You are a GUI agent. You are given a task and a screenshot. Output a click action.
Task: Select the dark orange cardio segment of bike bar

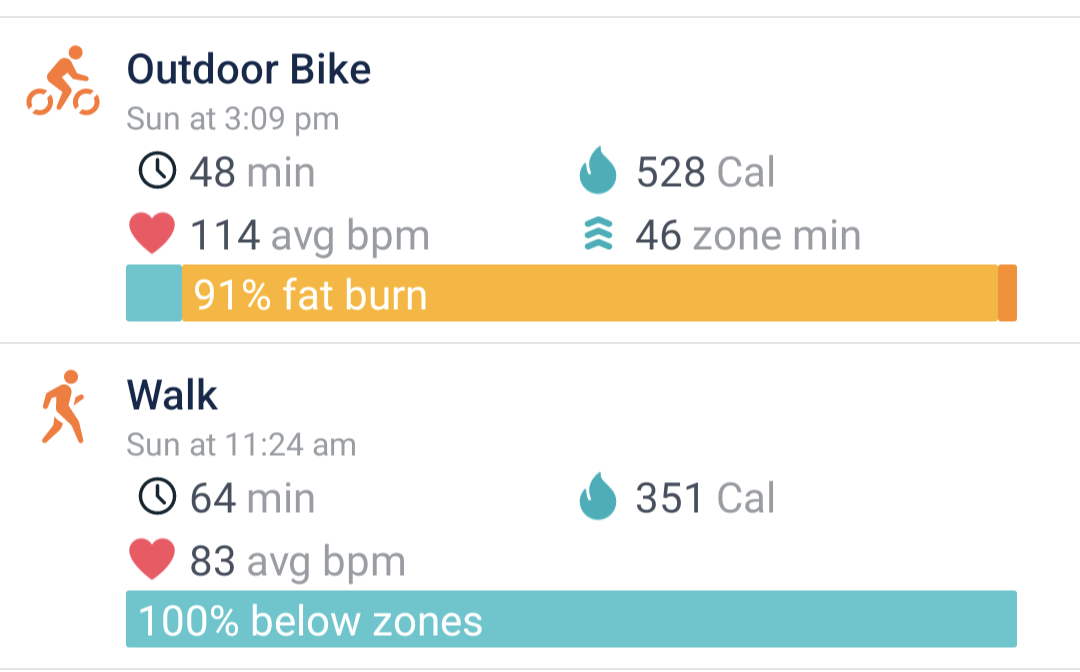pyautogui.click(x=1008, y=293)
